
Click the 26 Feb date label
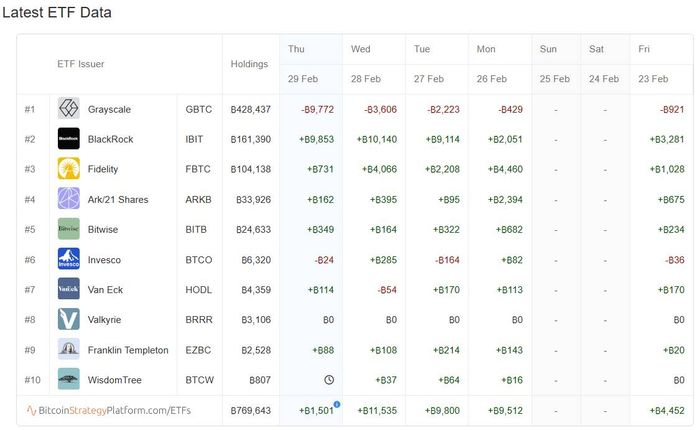point(492,79)
